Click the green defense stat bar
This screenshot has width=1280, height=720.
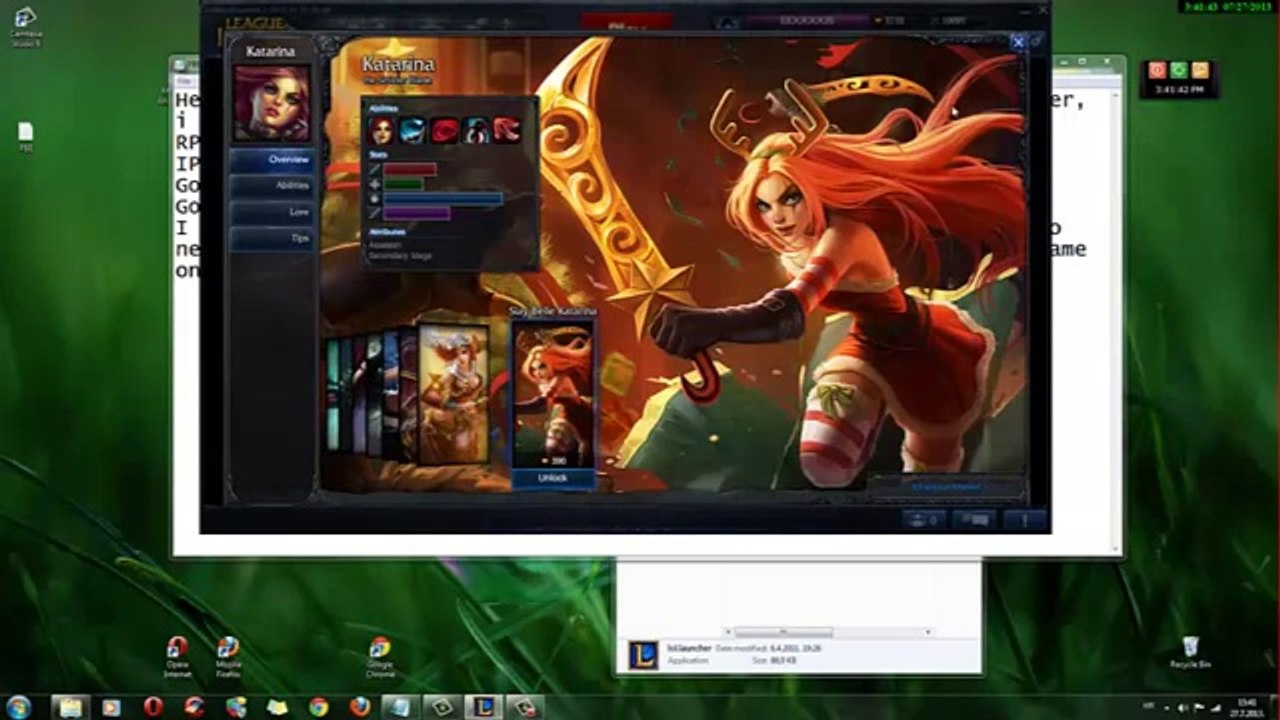404,184
